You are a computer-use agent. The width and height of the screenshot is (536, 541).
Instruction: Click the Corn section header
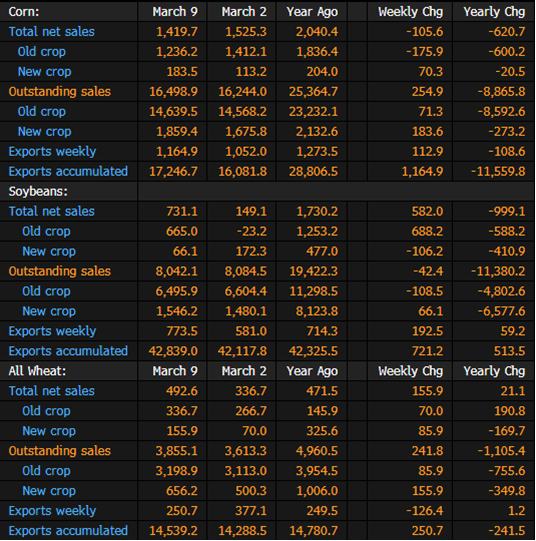click(24, 12)
